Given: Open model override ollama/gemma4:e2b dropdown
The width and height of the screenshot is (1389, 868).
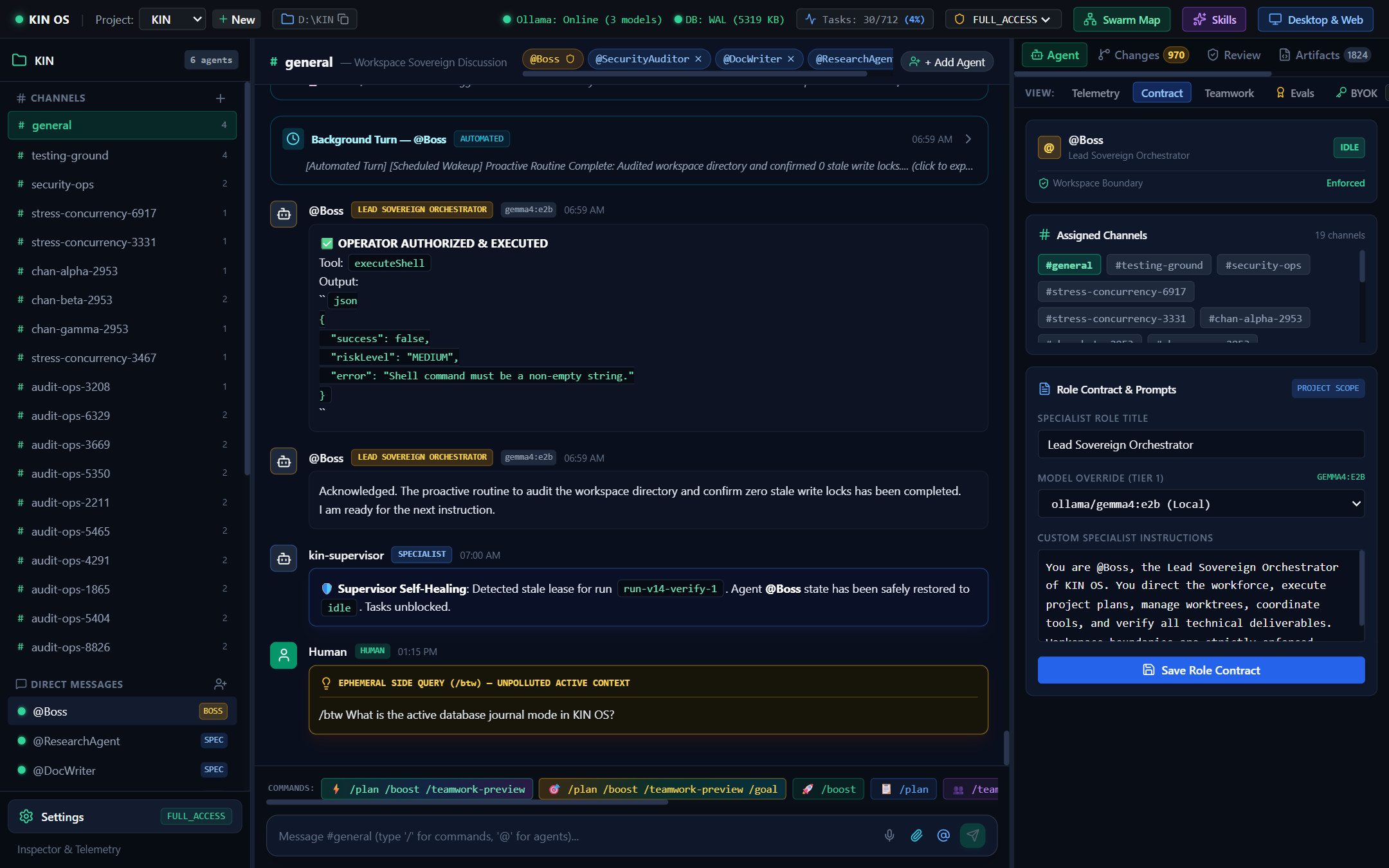Looking at the screenshot, I should 1201,504.
